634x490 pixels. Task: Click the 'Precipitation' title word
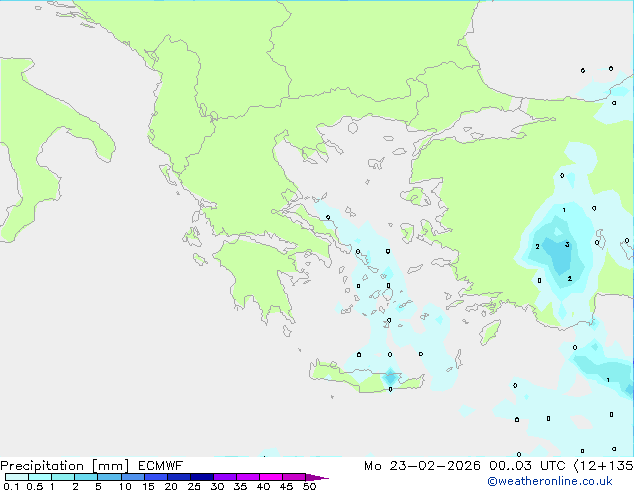[42, 466]
